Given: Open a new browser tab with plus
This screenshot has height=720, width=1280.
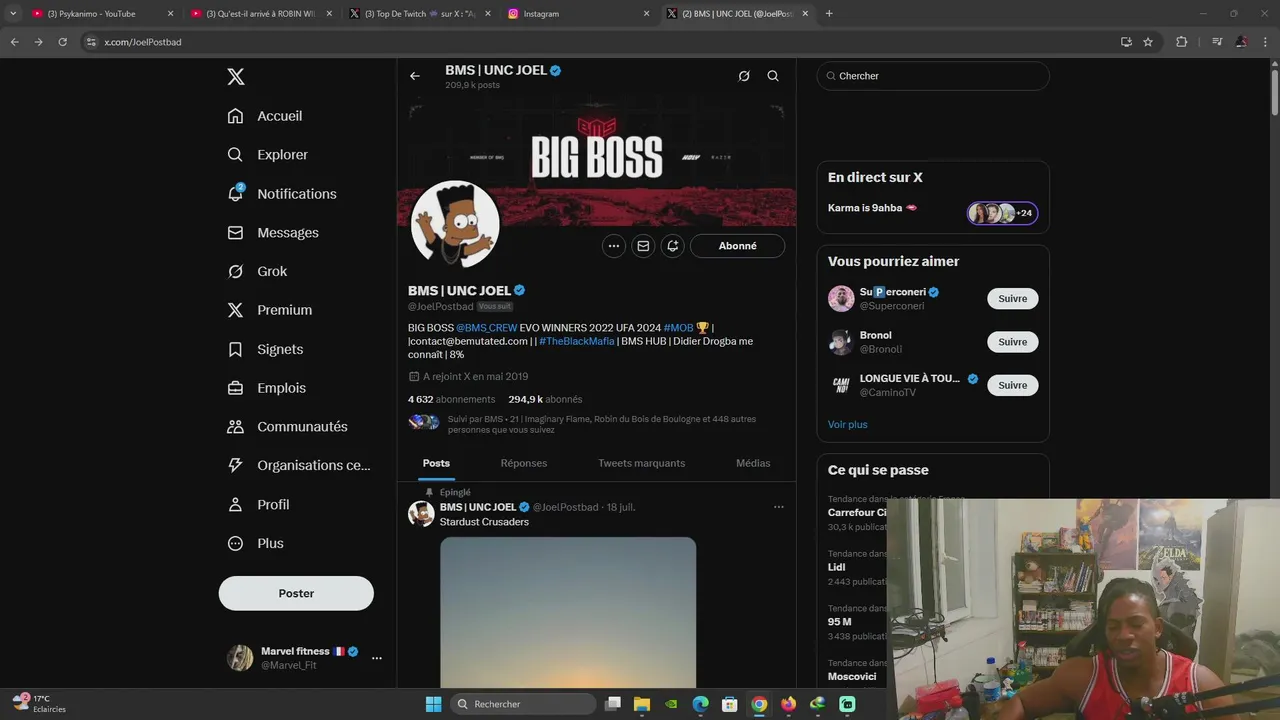Looking at the screenshot, I should click(829, 14).
